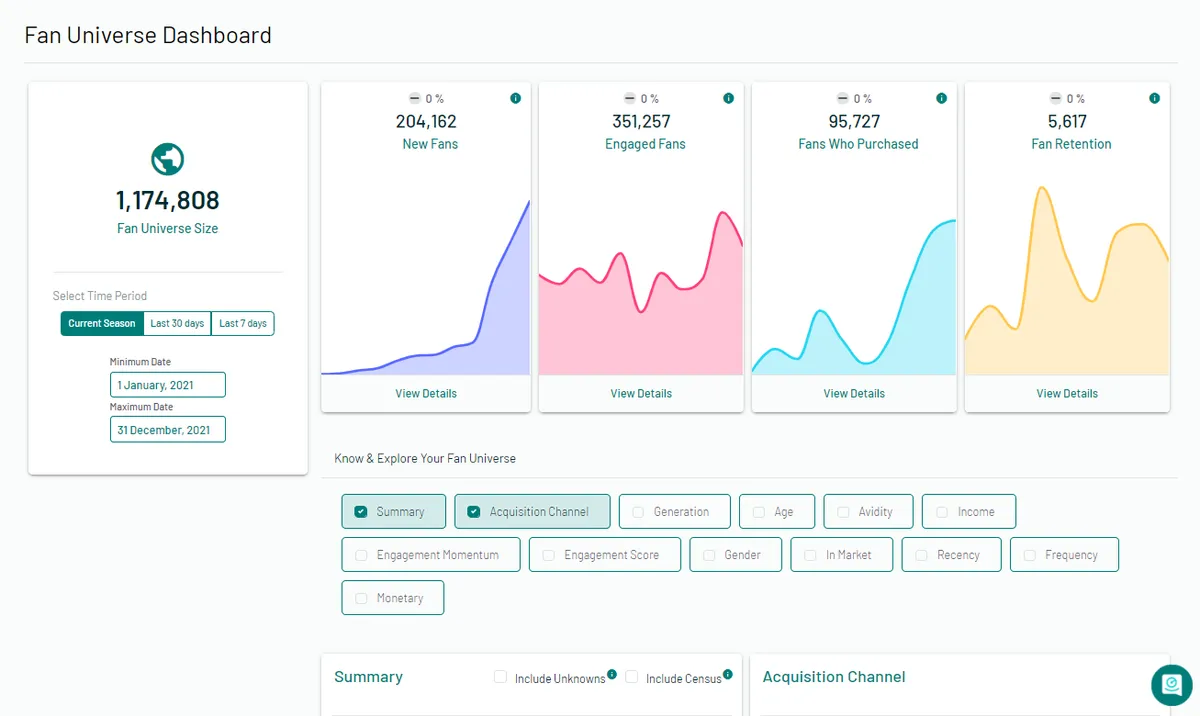Select the Recency checkbox
The image size is (1200, 716).
pos(921,555)
